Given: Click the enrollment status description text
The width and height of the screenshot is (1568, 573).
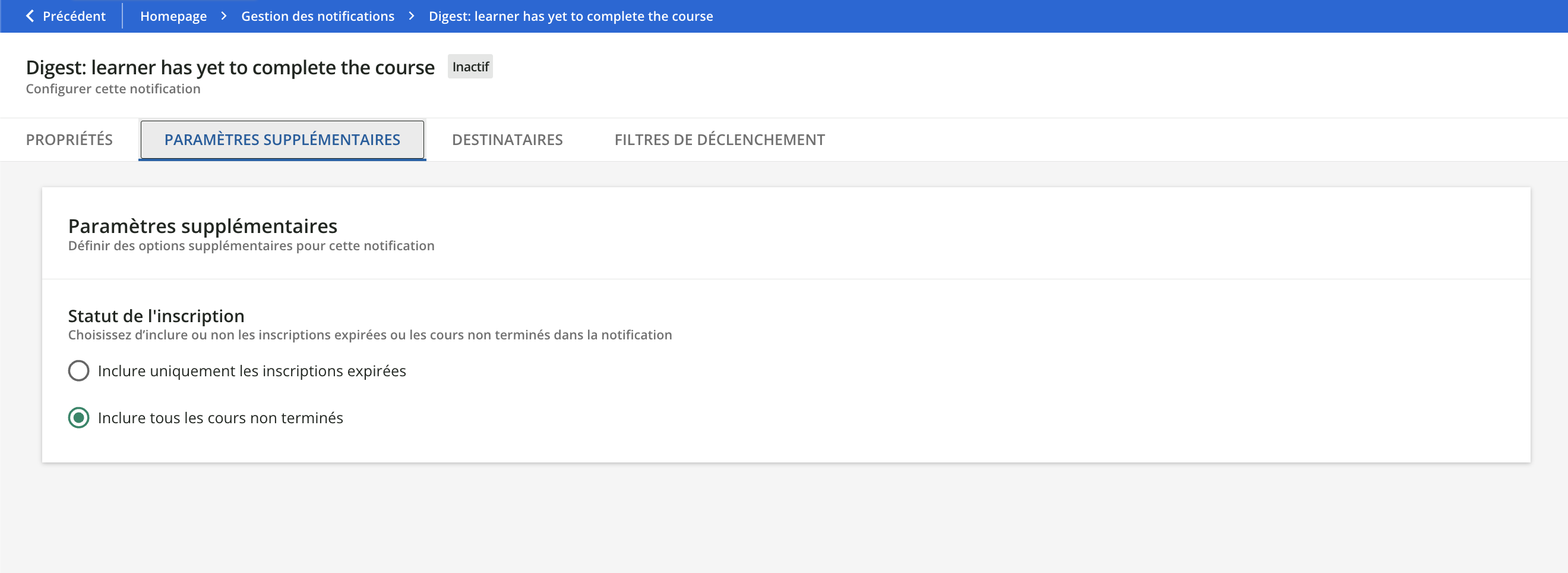Looking at the screenshot, I should pos(369,334).
